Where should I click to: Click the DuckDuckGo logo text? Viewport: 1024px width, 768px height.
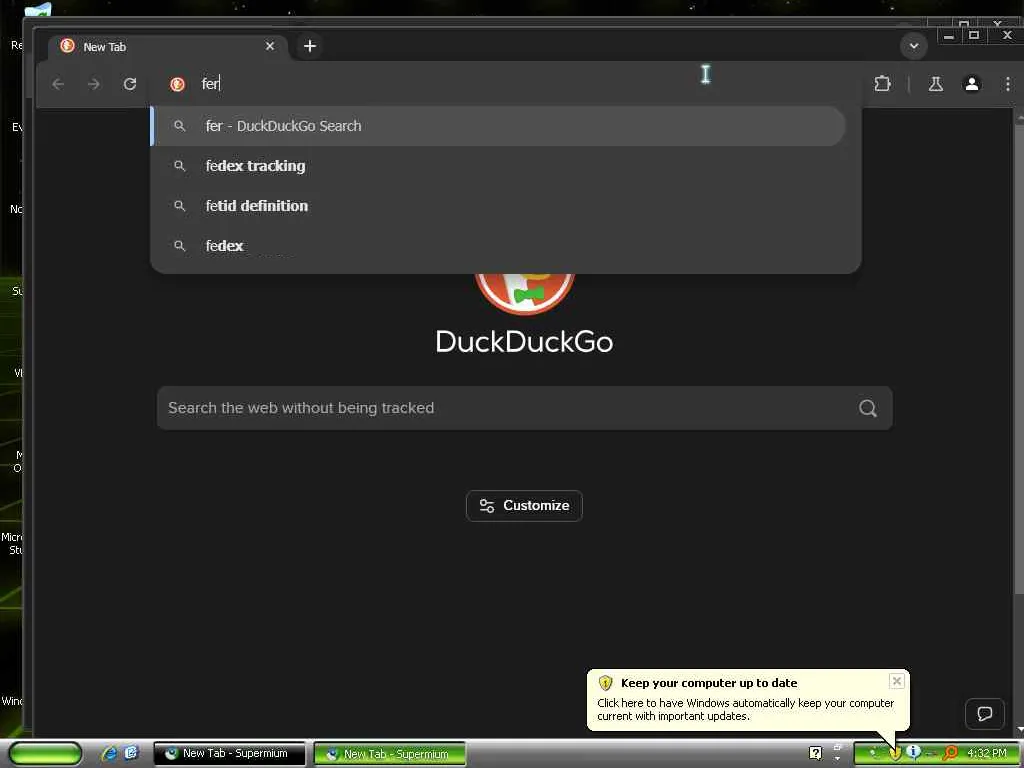pos(524,342)
